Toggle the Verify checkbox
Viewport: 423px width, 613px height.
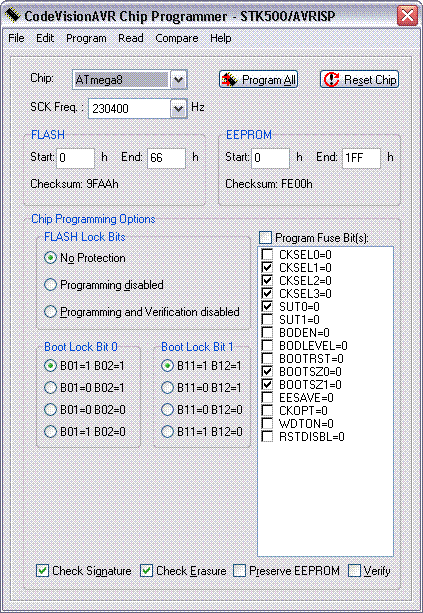pyautogui.click(x=354, y=570)
